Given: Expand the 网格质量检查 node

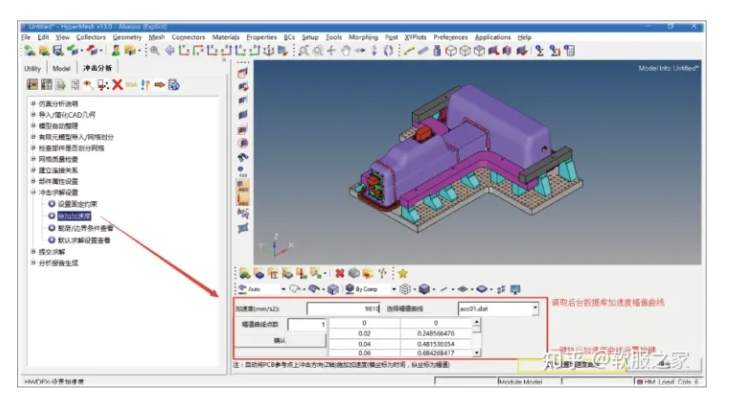Looking at the screenshot, I should (33, 159).
